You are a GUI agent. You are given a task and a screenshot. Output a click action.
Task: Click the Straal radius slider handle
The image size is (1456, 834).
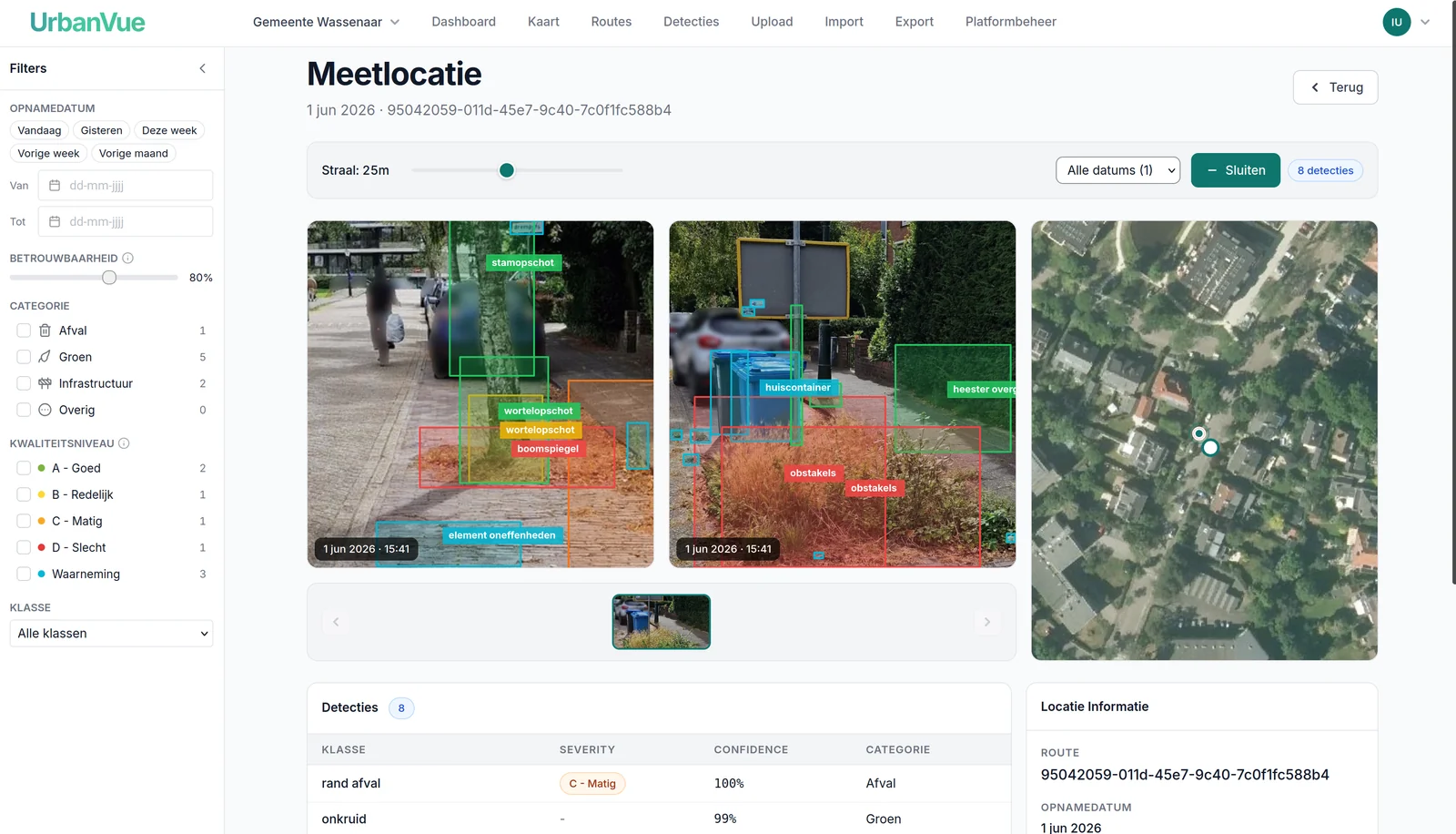pos(507,170)
